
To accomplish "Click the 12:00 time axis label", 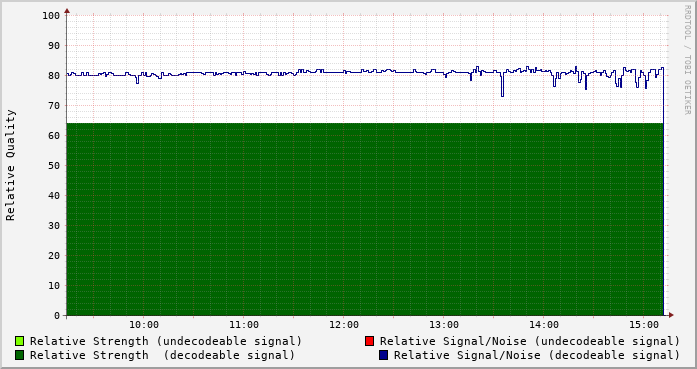I will click(x=344, y=325).
